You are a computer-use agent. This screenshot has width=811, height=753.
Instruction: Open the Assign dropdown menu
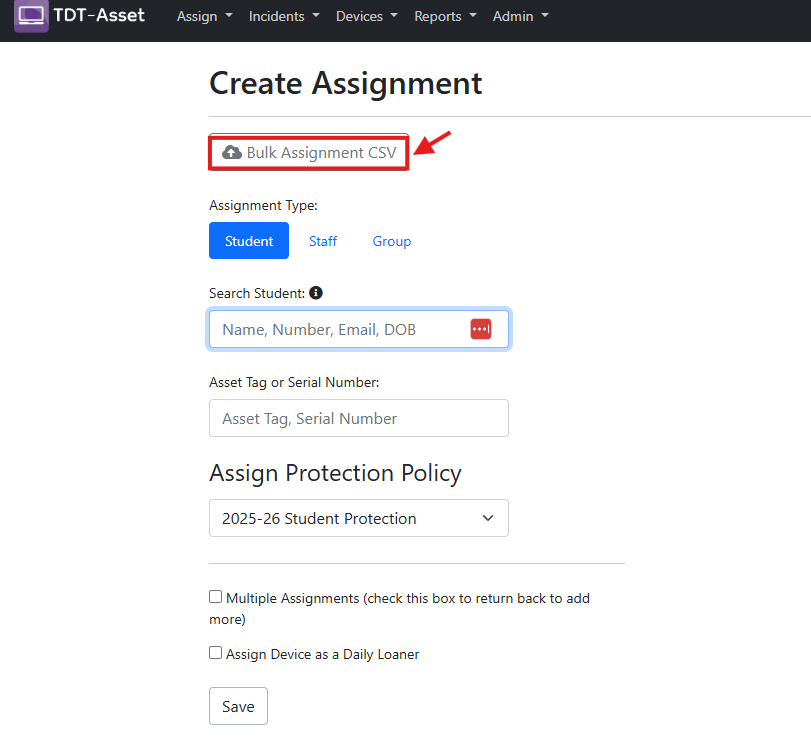click(204, 17)
